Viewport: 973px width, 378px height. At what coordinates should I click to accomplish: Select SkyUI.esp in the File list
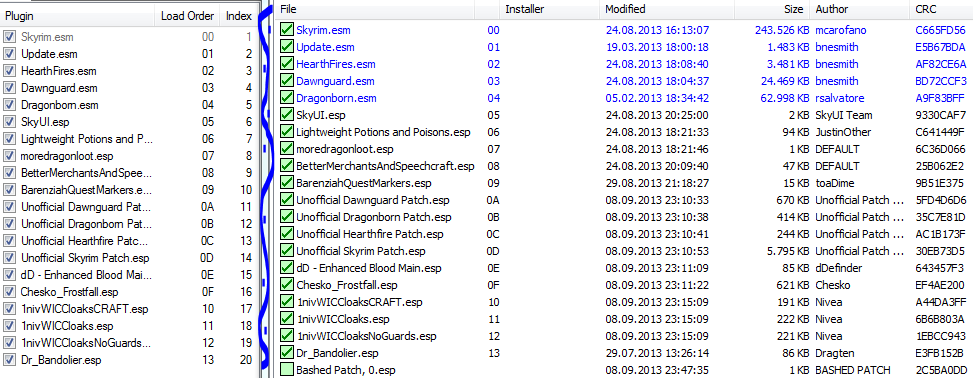click(x=321, y=115)
